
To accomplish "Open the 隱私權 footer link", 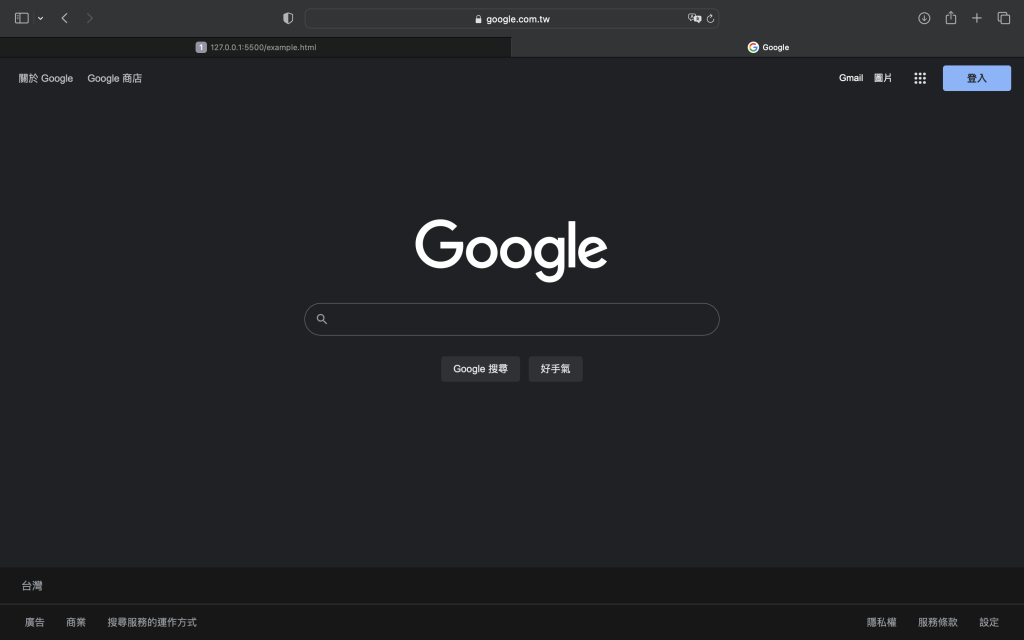I will [x=882, y=622].
